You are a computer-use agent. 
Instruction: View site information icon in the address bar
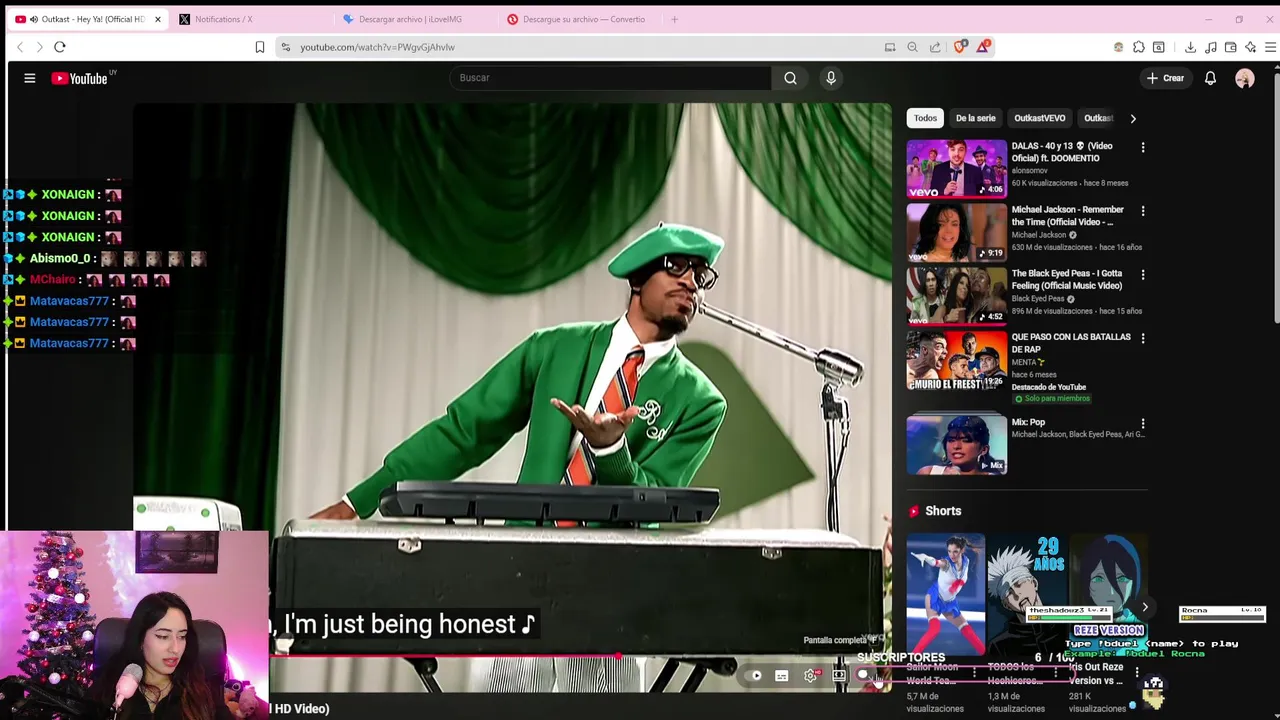pyautogui.click(x=286, y=47)
